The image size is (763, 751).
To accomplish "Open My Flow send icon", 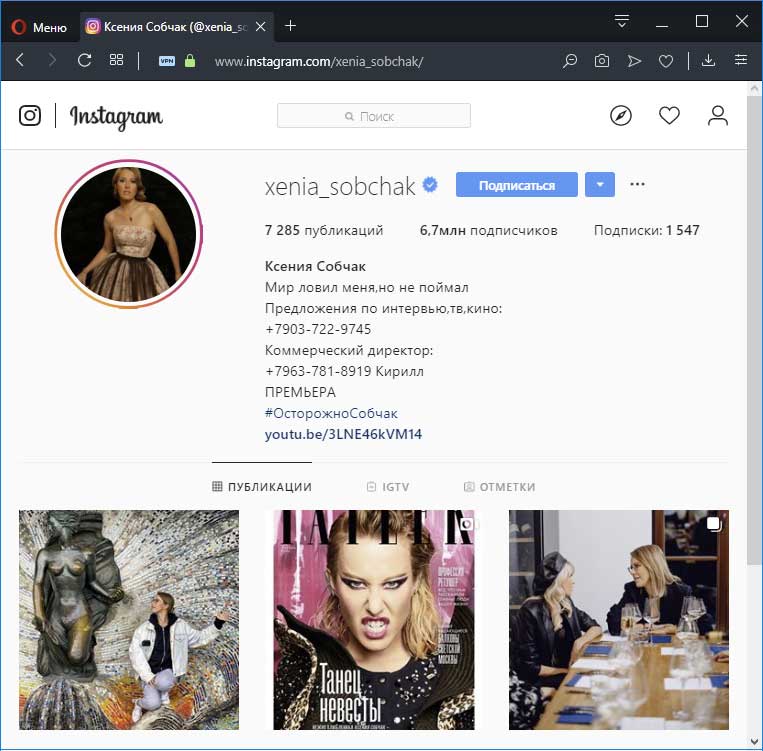I will click(x=634, y=61).
